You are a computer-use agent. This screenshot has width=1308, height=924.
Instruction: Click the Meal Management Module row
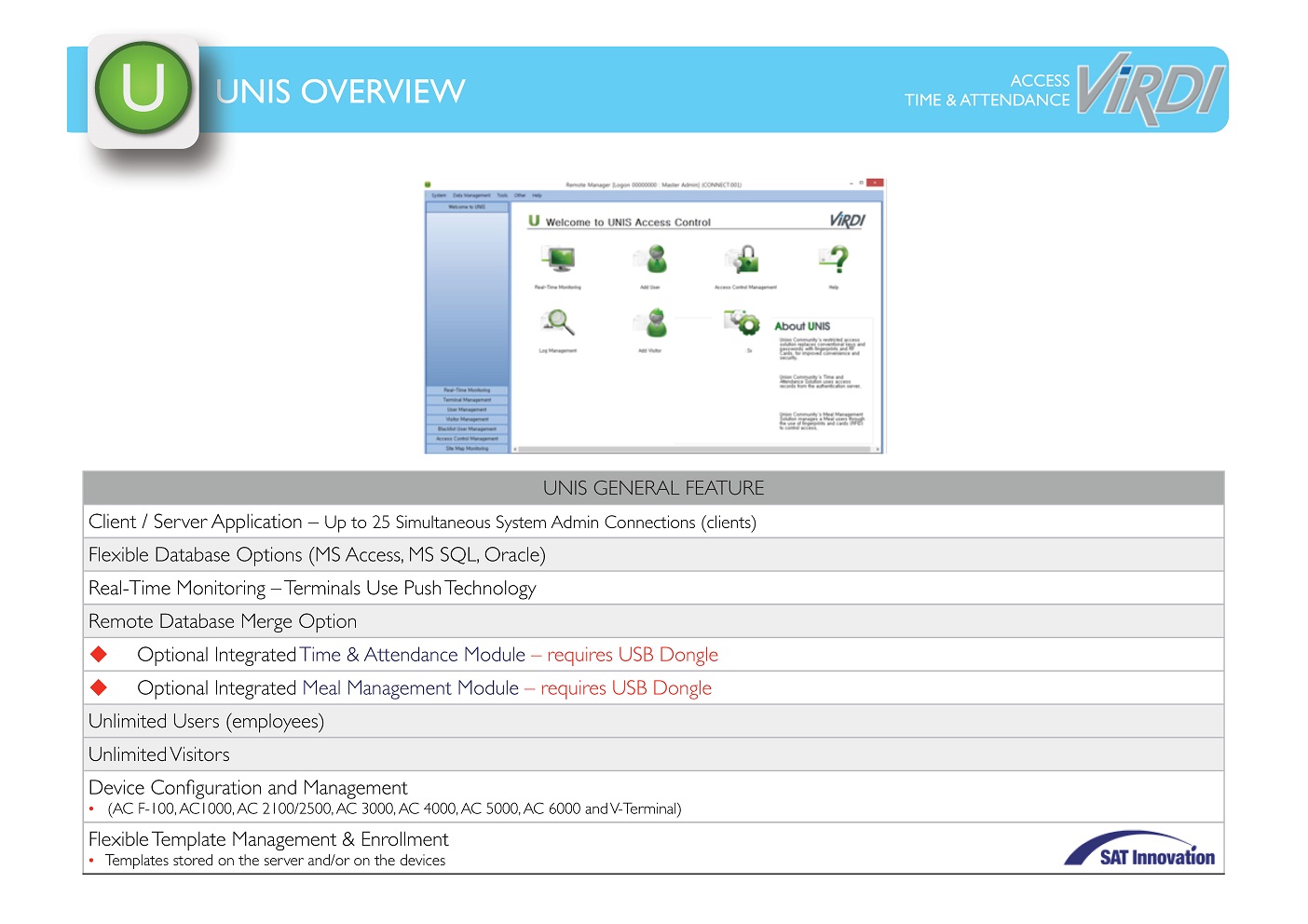point(653,687)
